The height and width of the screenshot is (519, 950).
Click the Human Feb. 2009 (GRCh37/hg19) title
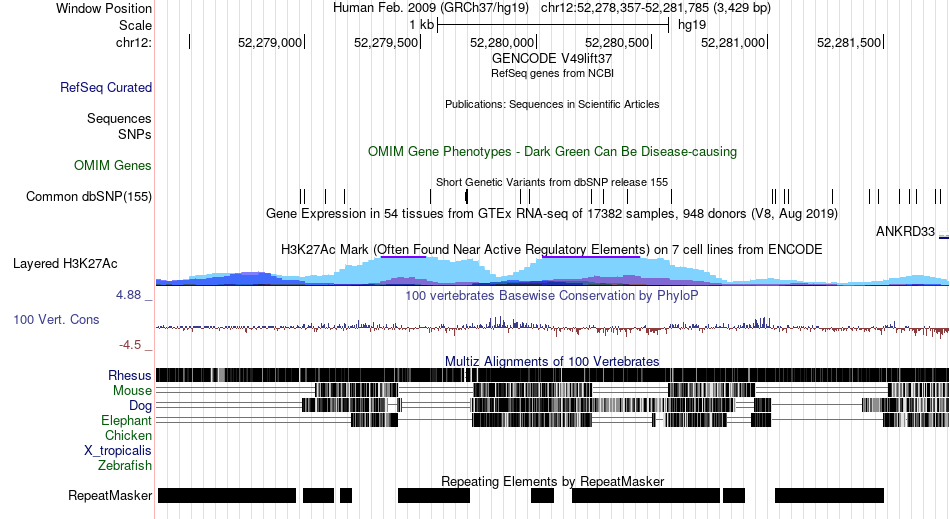click(x=431, y=8)
